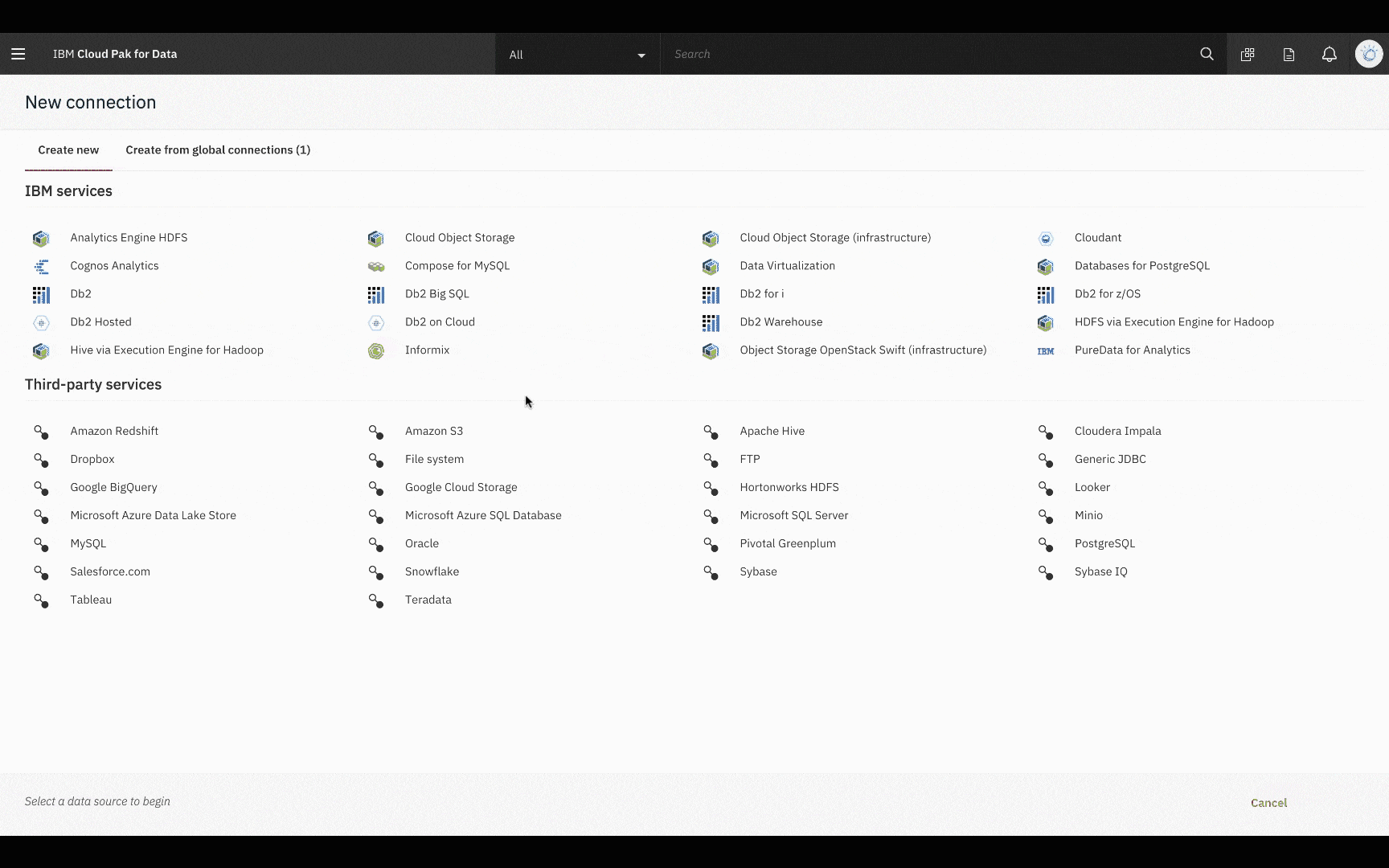The width and height of the screenshot is (1389, 868).
Task: Select Pivotal Greenplum connection
Action: [788, 543]
